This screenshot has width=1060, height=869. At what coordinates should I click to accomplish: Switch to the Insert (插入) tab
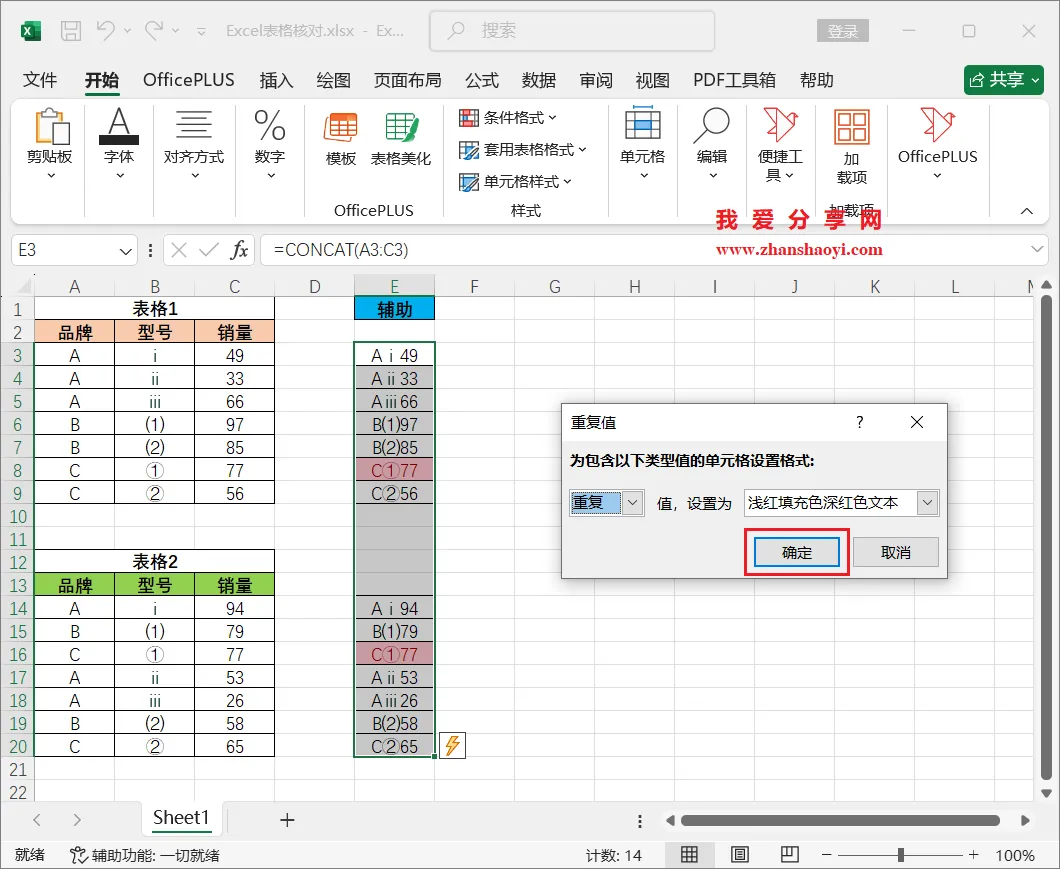[x=276, y=80]
